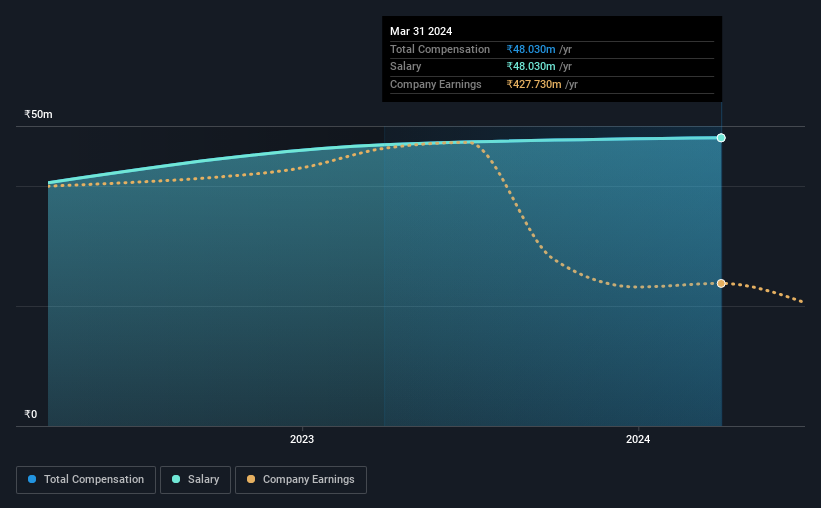Click the 2024 x-axis label
Screen dimensions: 821x508
638,439
